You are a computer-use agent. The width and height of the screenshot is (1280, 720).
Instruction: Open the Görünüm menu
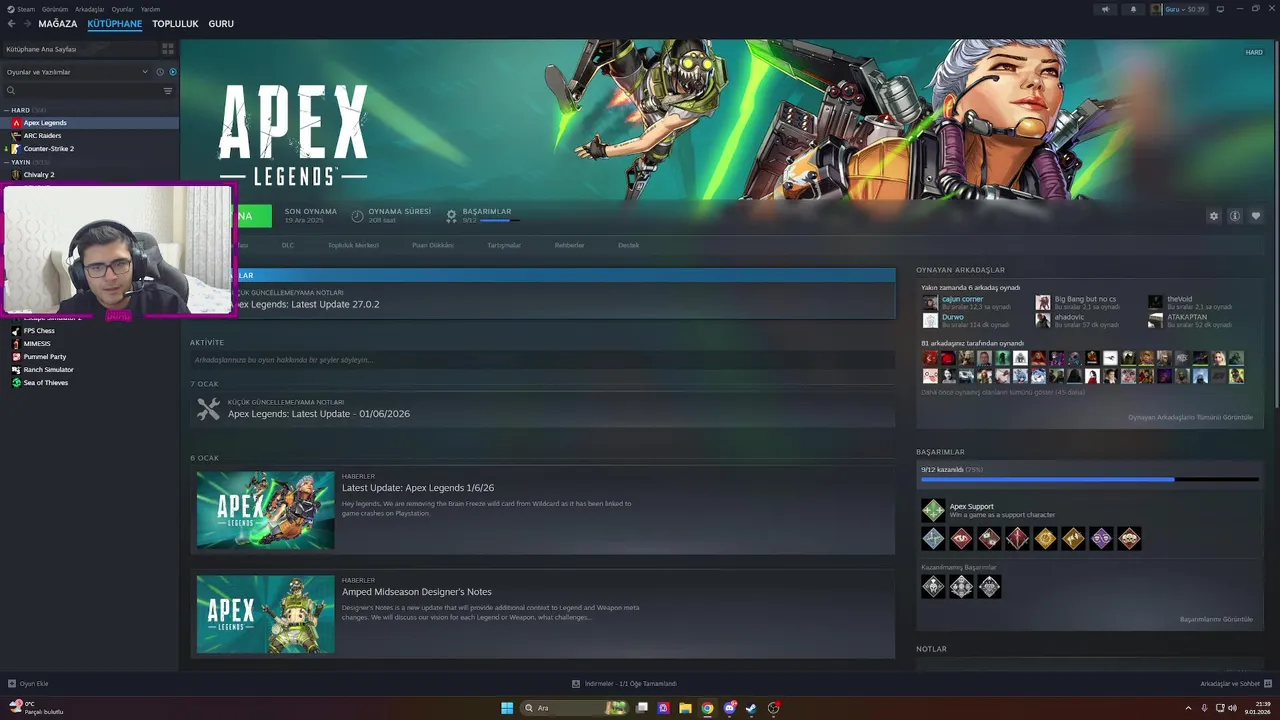(55, 9)
